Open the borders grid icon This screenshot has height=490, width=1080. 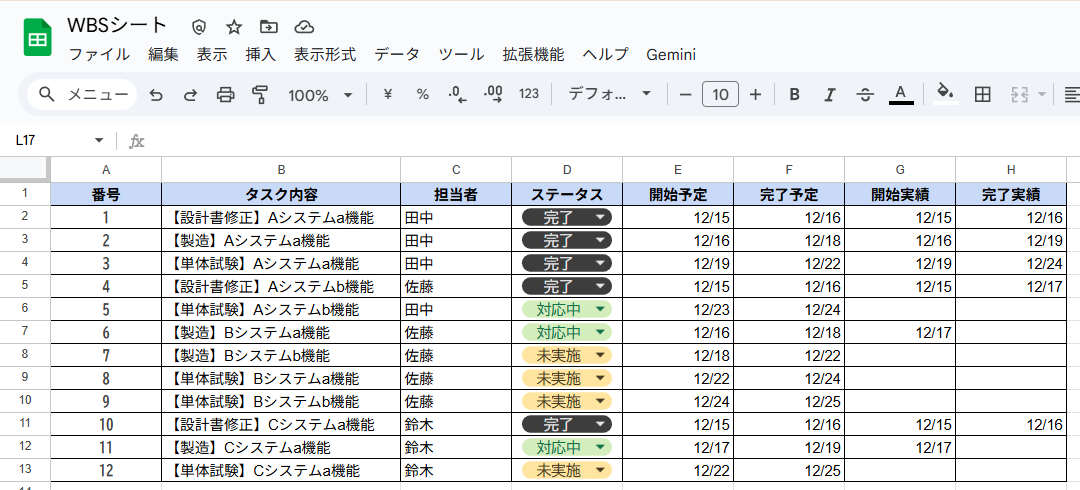(983, 95)
